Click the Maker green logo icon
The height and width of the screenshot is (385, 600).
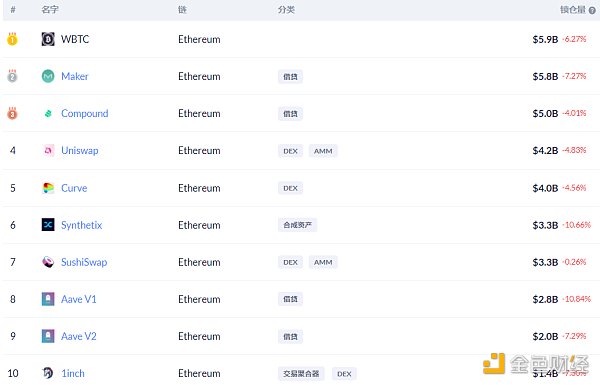[48, 76]
